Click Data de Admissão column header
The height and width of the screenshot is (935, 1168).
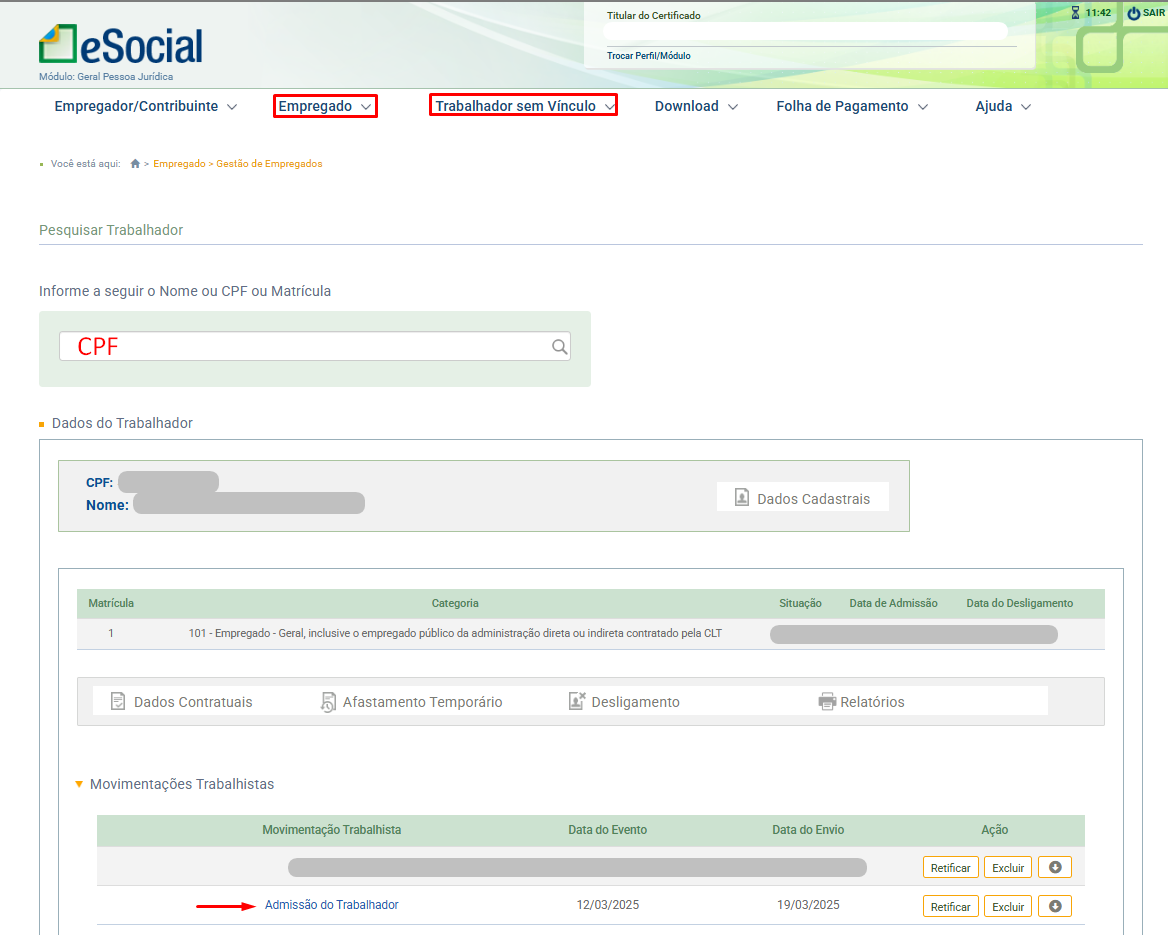point(893,603)
